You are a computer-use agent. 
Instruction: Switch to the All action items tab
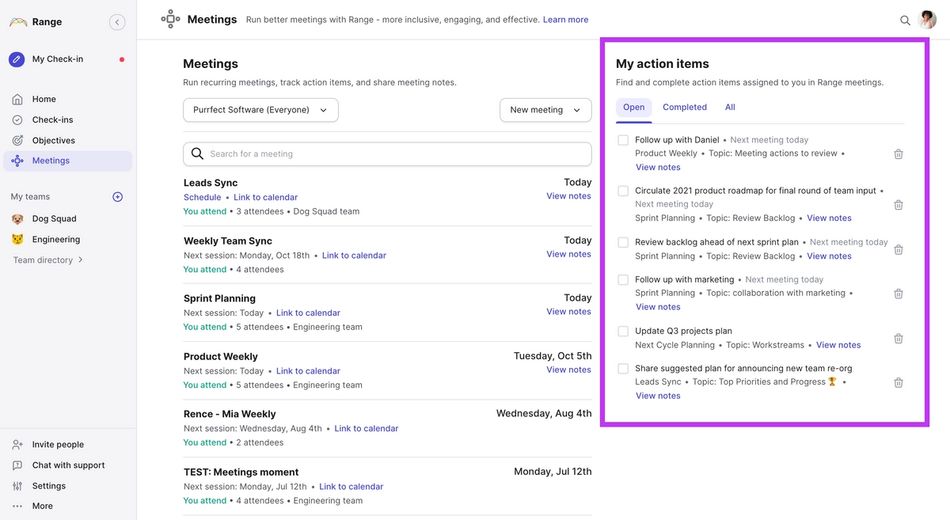(730, 107)
